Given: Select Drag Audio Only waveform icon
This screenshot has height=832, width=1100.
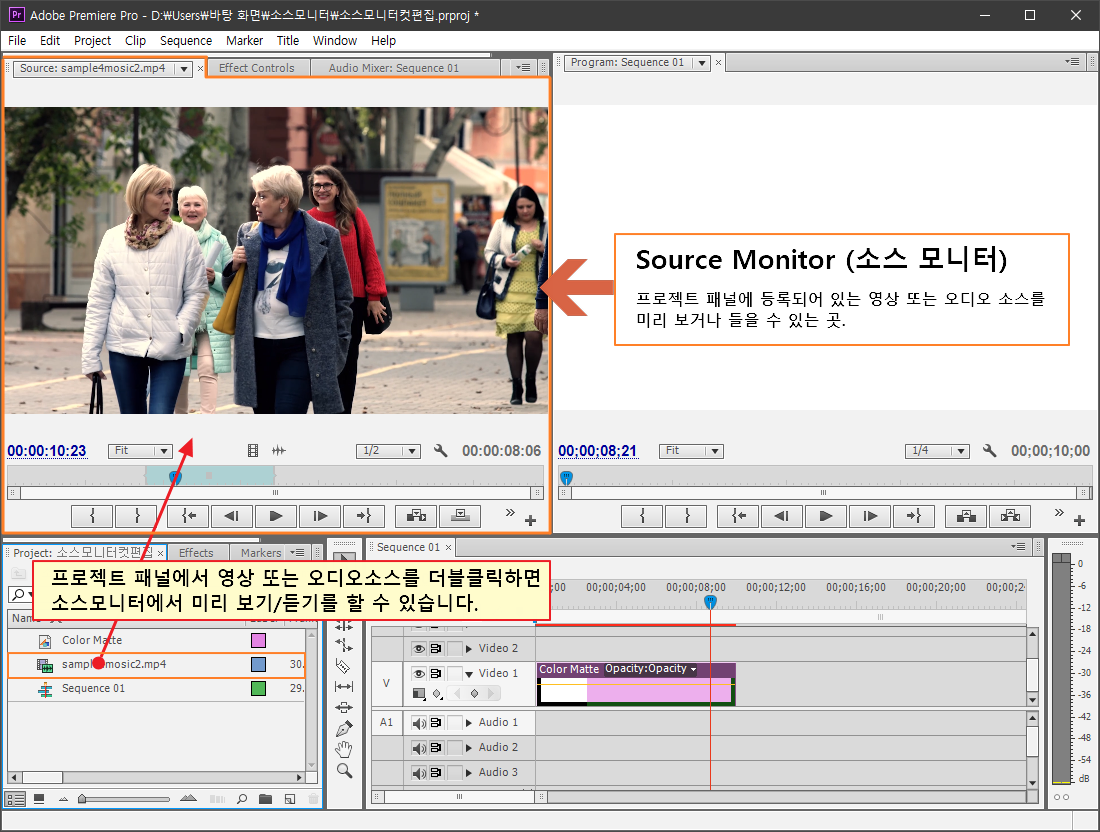Looking at the screenshot, I should point(279,451).
